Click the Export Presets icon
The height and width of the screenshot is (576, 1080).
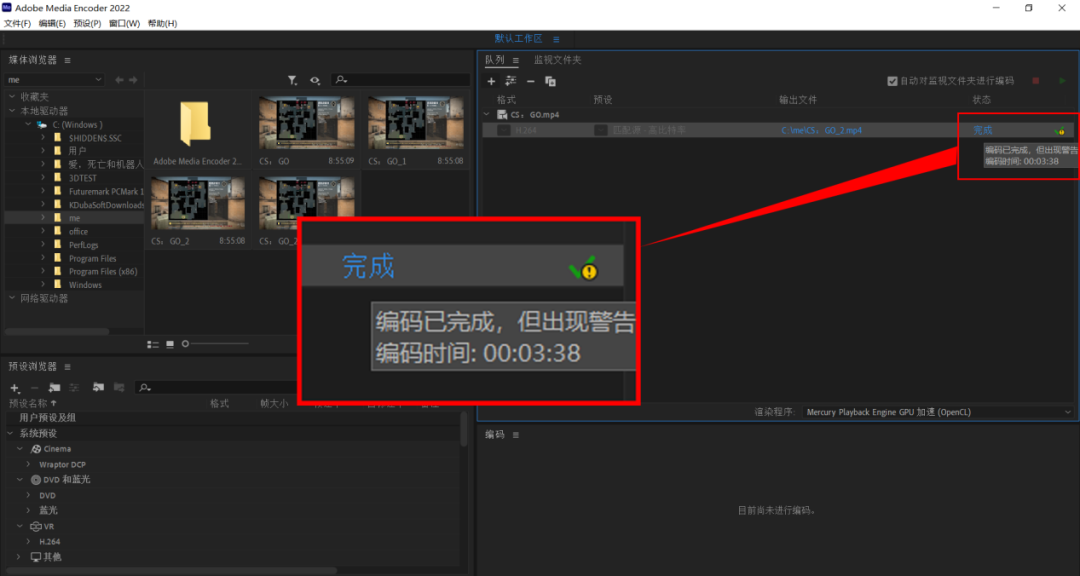point(118,388)
